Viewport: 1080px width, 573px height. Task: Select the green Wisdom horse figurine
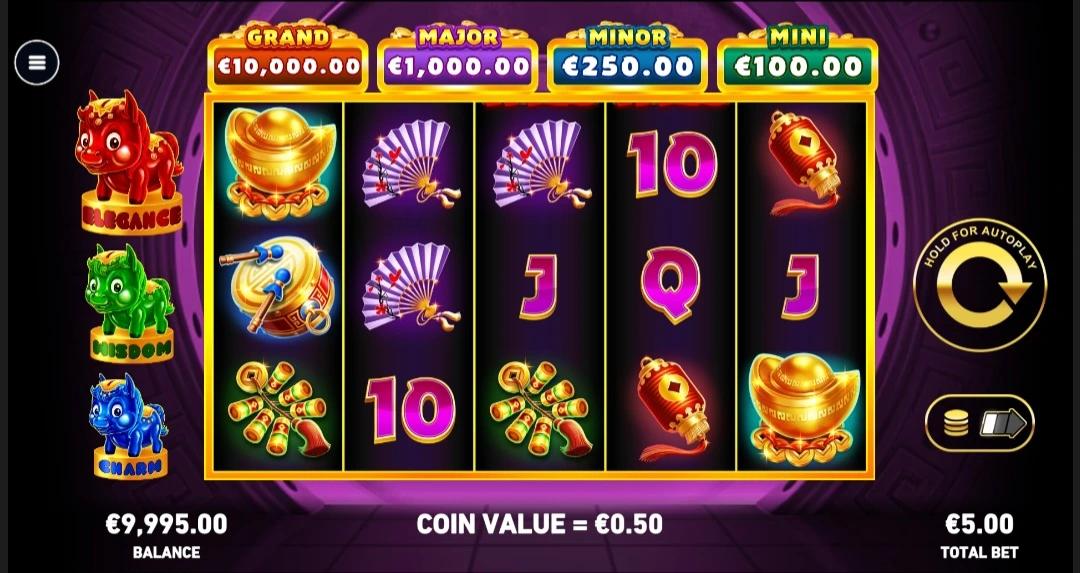[130, 302]
